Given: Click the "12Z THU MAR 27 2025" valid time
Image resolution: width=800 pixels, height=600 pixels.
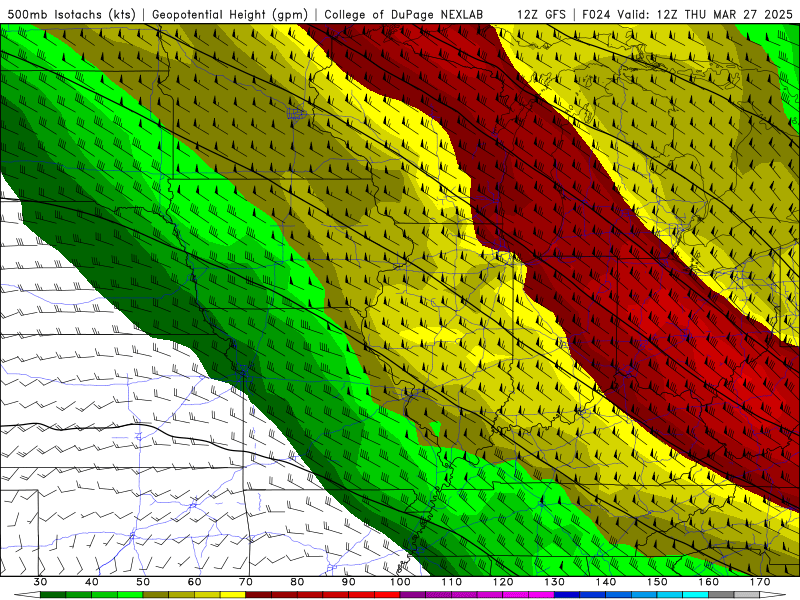Looking at the screenshot, I should (724, 14).
